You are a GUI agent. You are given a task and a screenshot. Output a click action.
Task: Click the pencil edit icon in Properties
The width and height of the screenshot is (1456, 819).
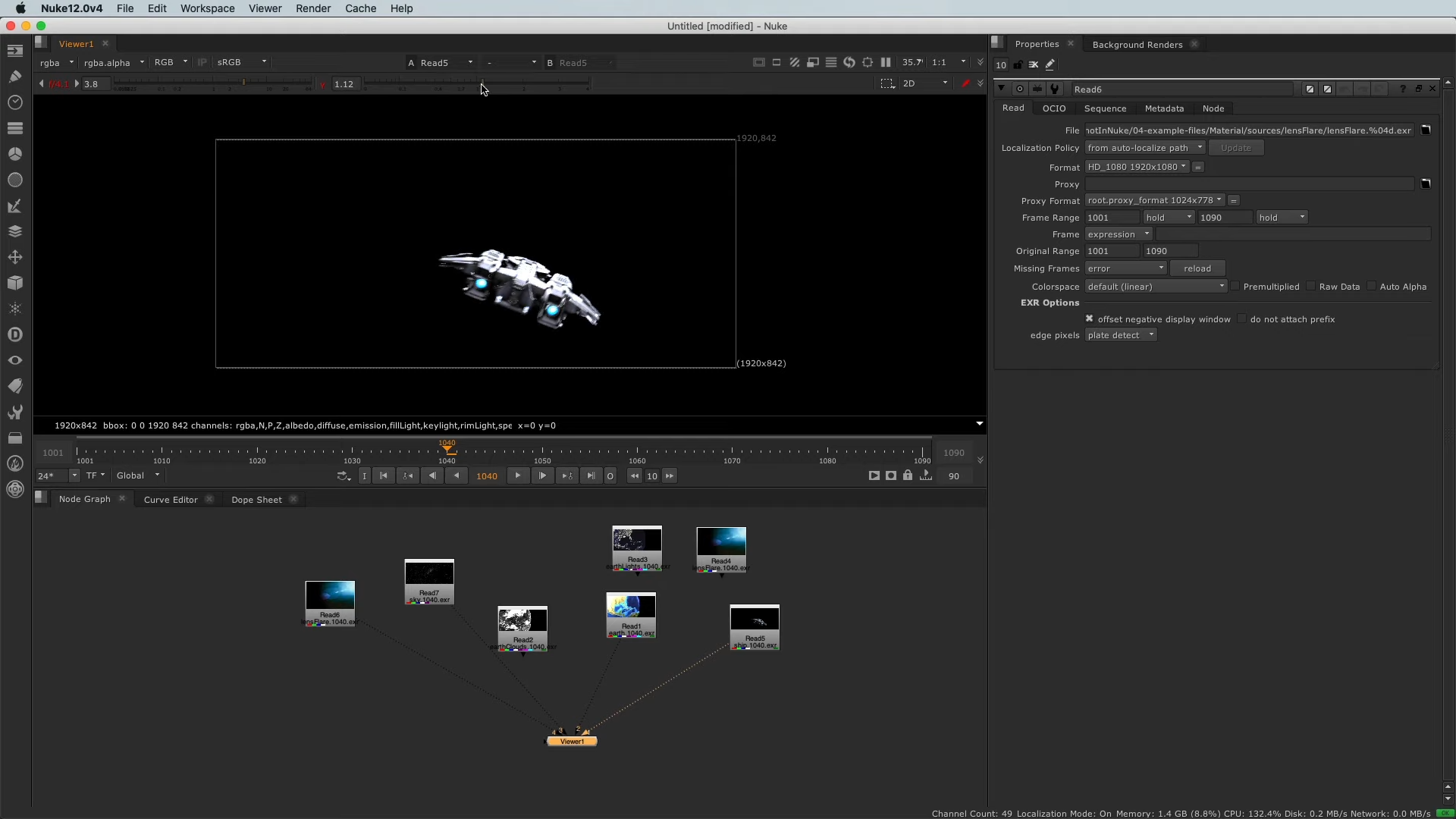click(1050, 65)
